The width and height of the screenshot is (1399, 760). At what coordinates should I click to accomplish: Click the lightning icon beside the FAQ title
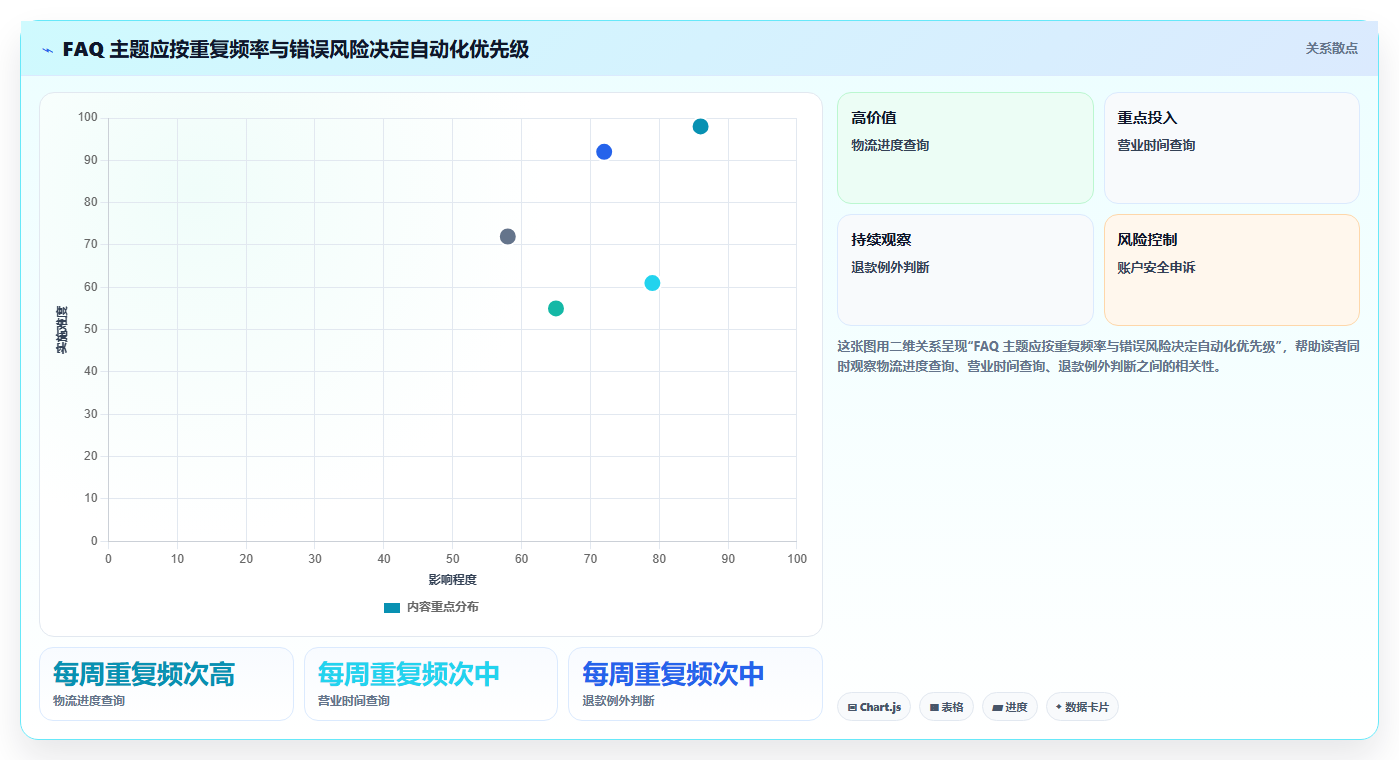pyautogui.click(x=47, y=49)
